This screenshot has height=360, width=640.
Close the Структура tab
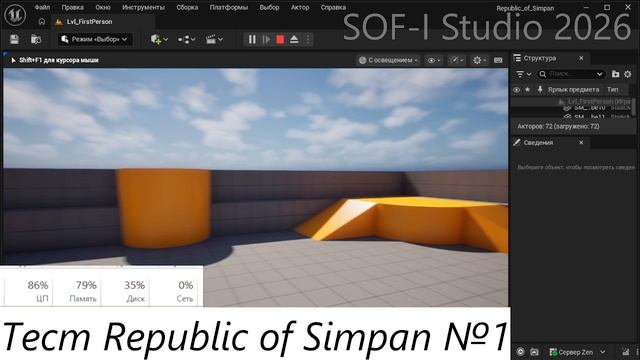[581, 58]
